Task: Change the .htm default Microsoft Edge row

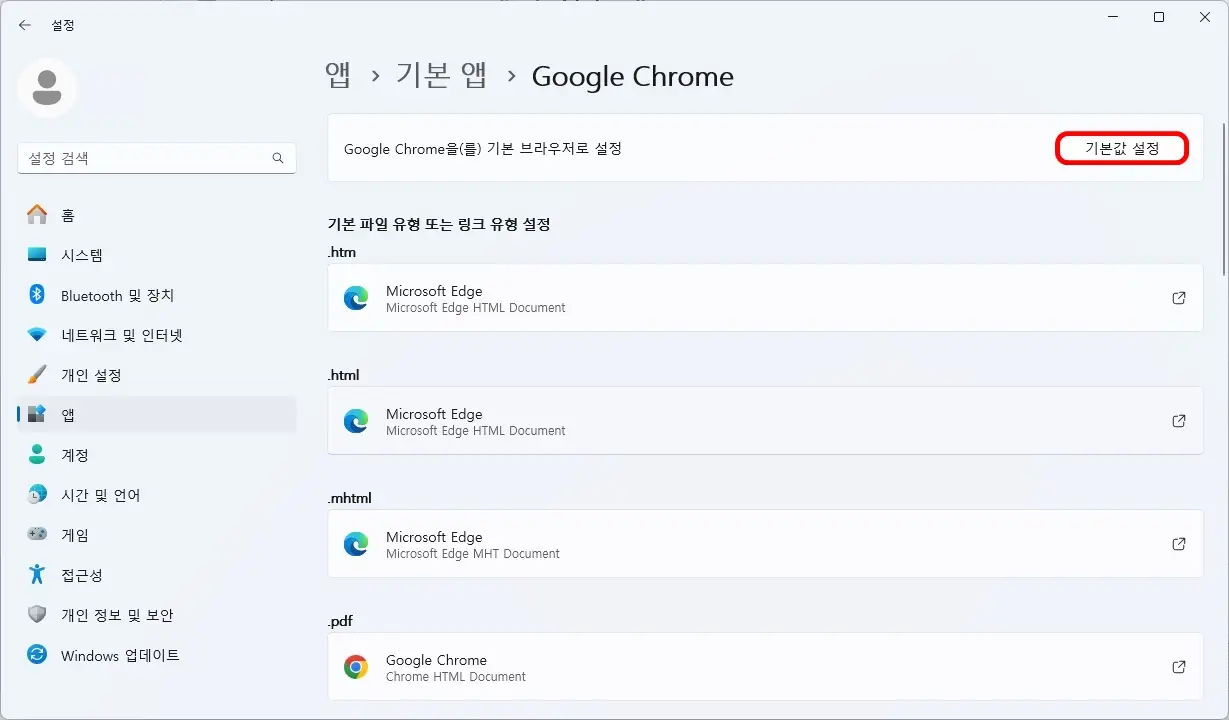Action: click(765, 298)
